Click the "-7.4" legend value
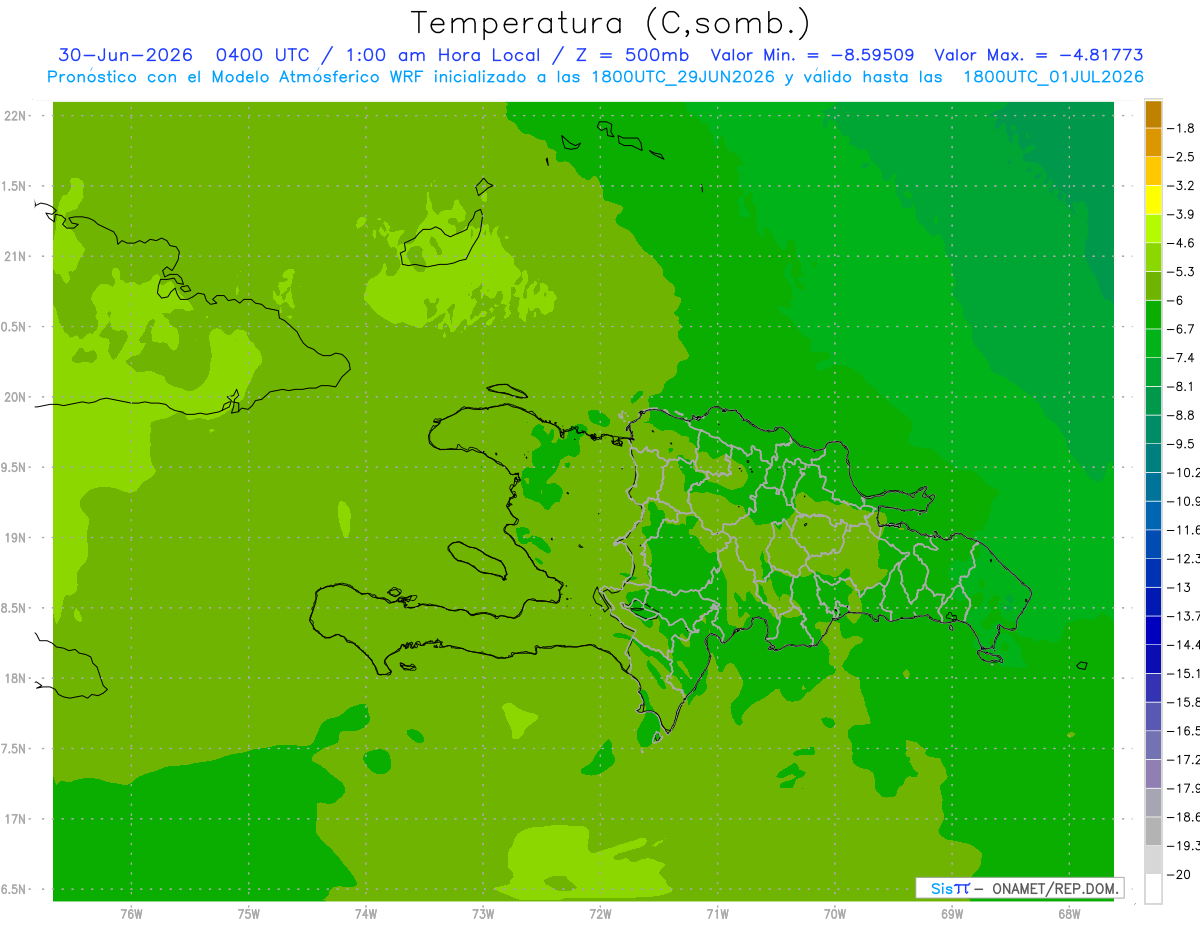The height and width of the screenshot is (927, 1200). 1183,357
